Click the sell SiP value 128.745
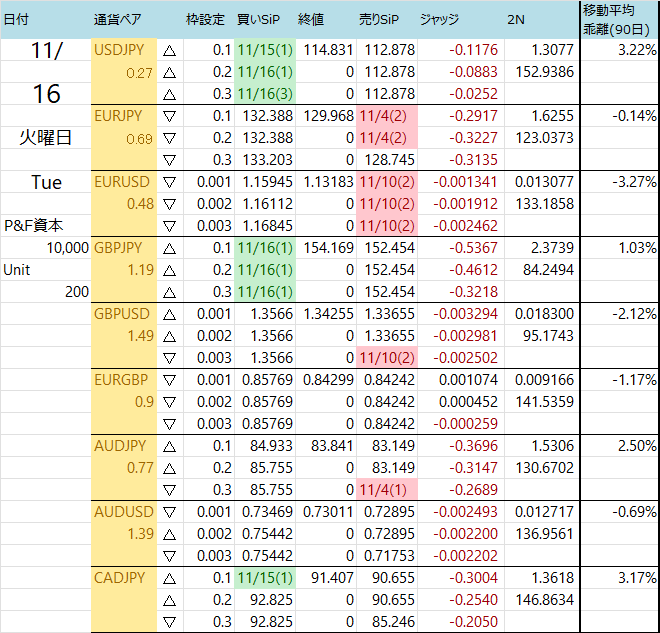This screenshot has height=633, width=660. [387, 160]
